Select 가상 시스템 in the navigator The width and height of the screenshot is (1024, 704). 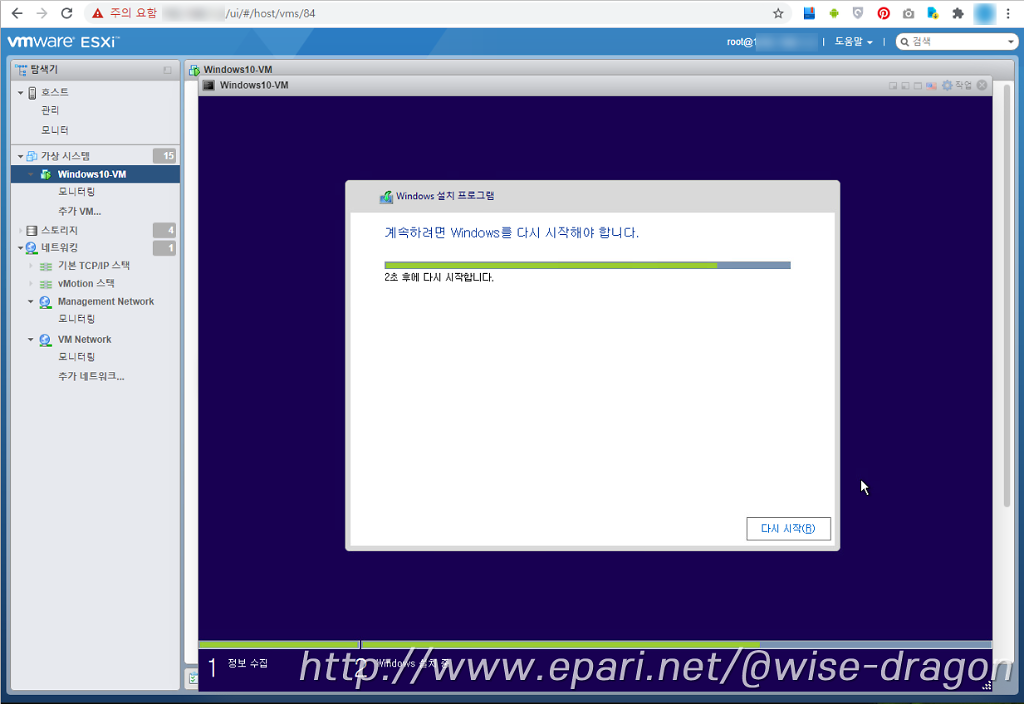click(x=65, y=156)
